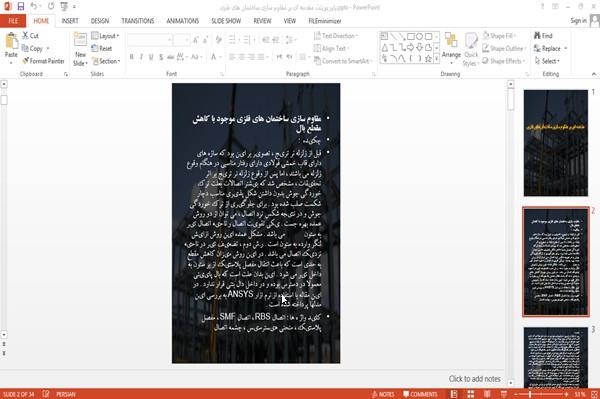This screenshot has width=600, height=399.
Task: Toggle Strikethrough formatting
Action: tap(170, 57)
